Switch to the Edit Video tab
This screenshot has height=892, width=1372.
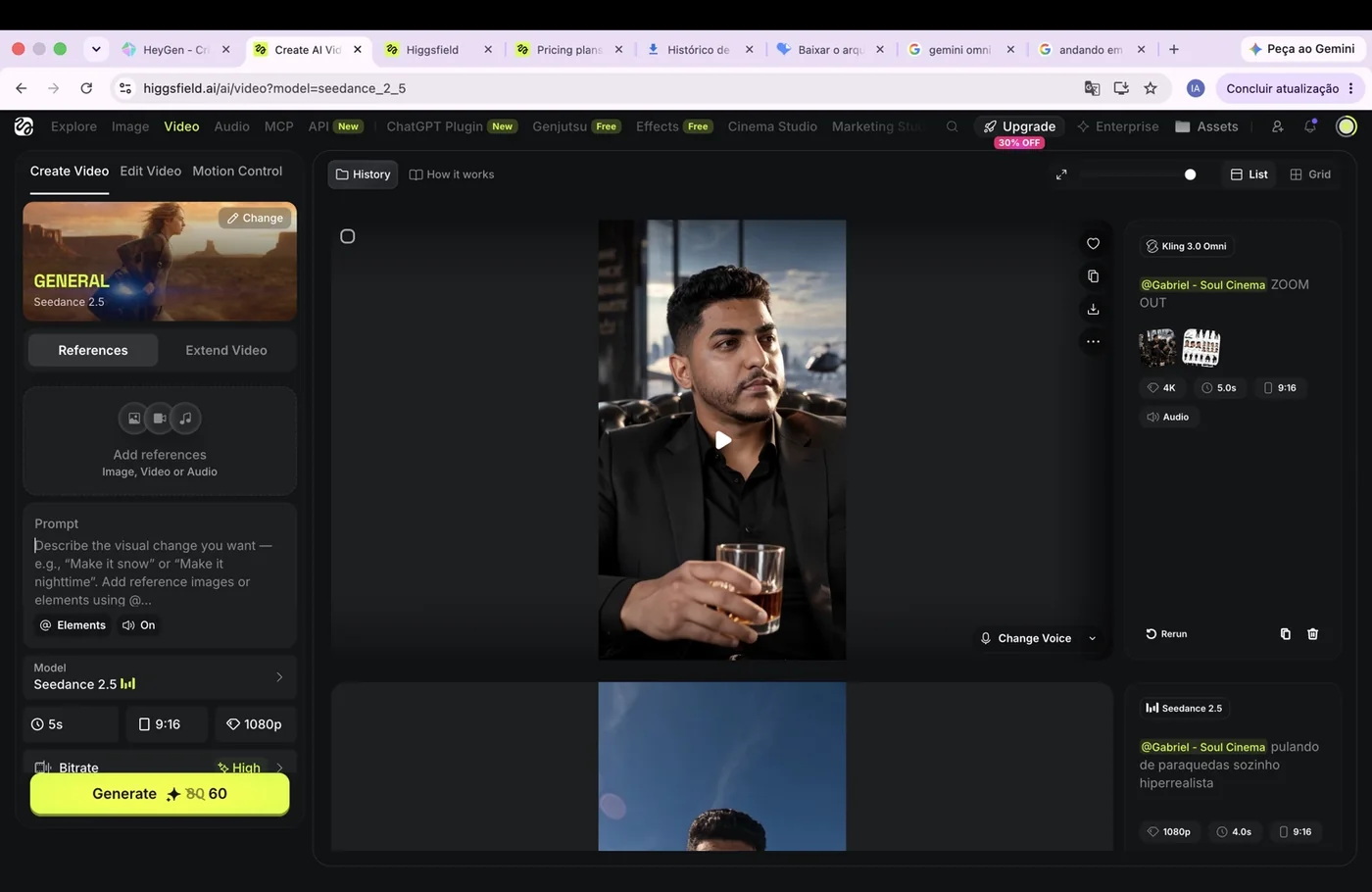click(150, 171)
